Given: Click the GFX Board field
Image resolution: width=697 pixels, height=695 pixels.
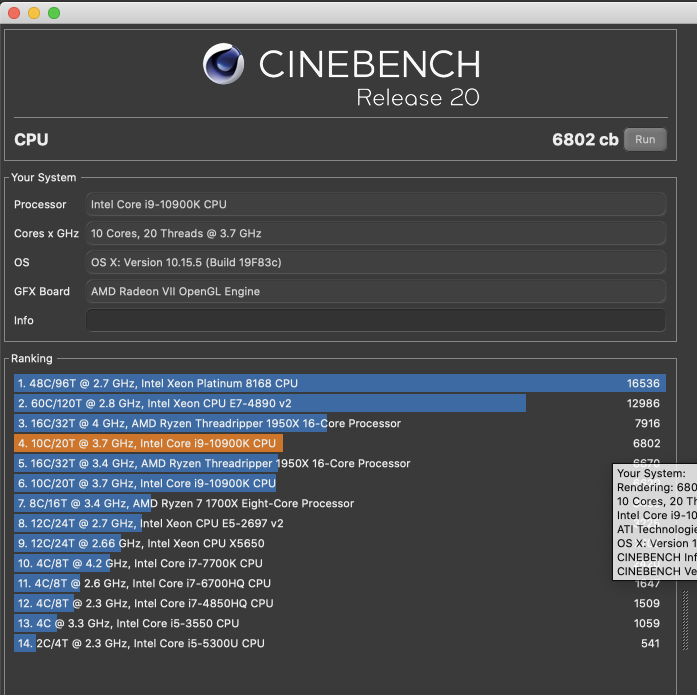Looking at the screenshot, I should 376,292.
